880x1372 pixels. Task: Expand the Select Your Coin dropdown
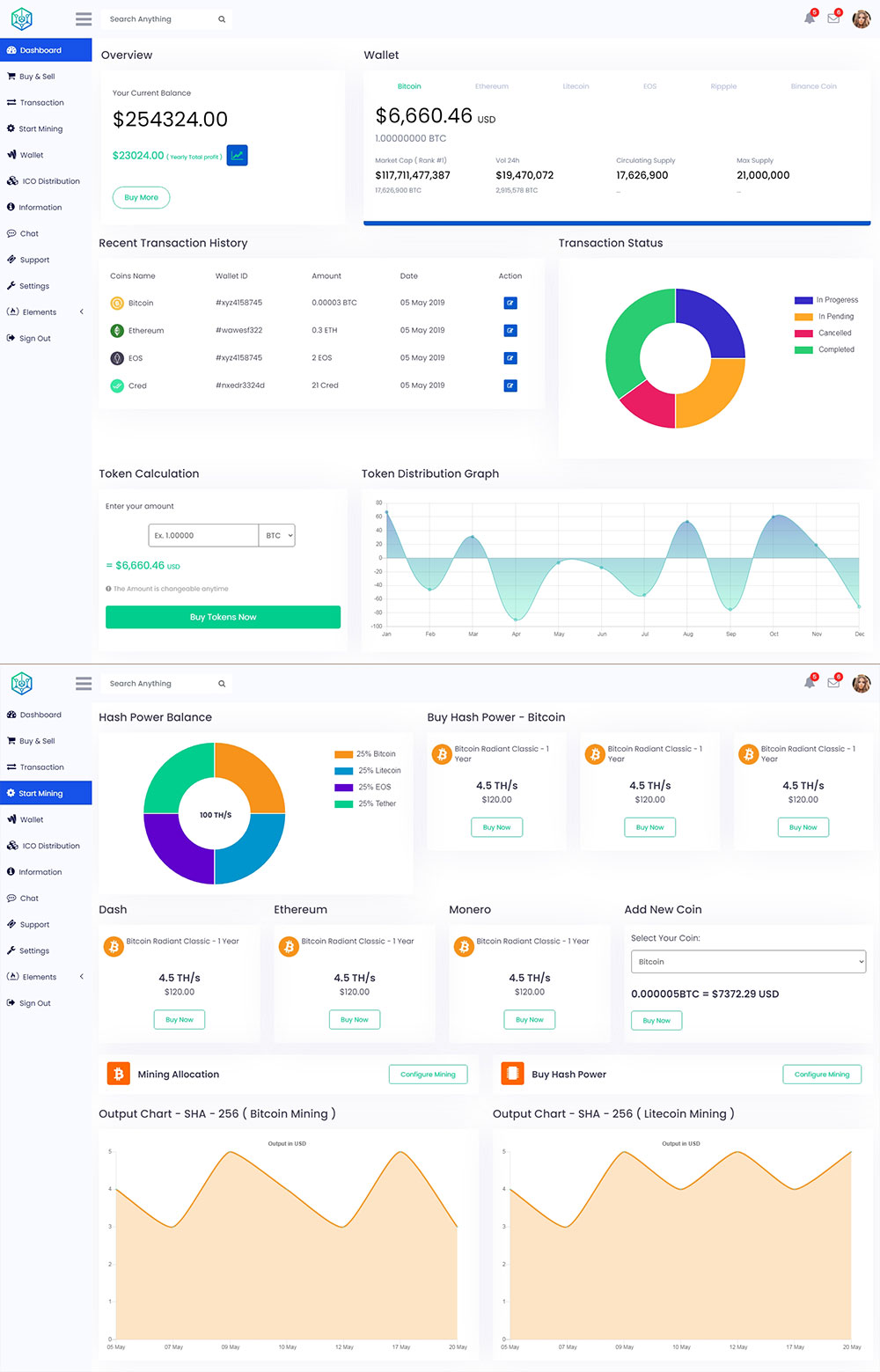[x=748, y=962]
